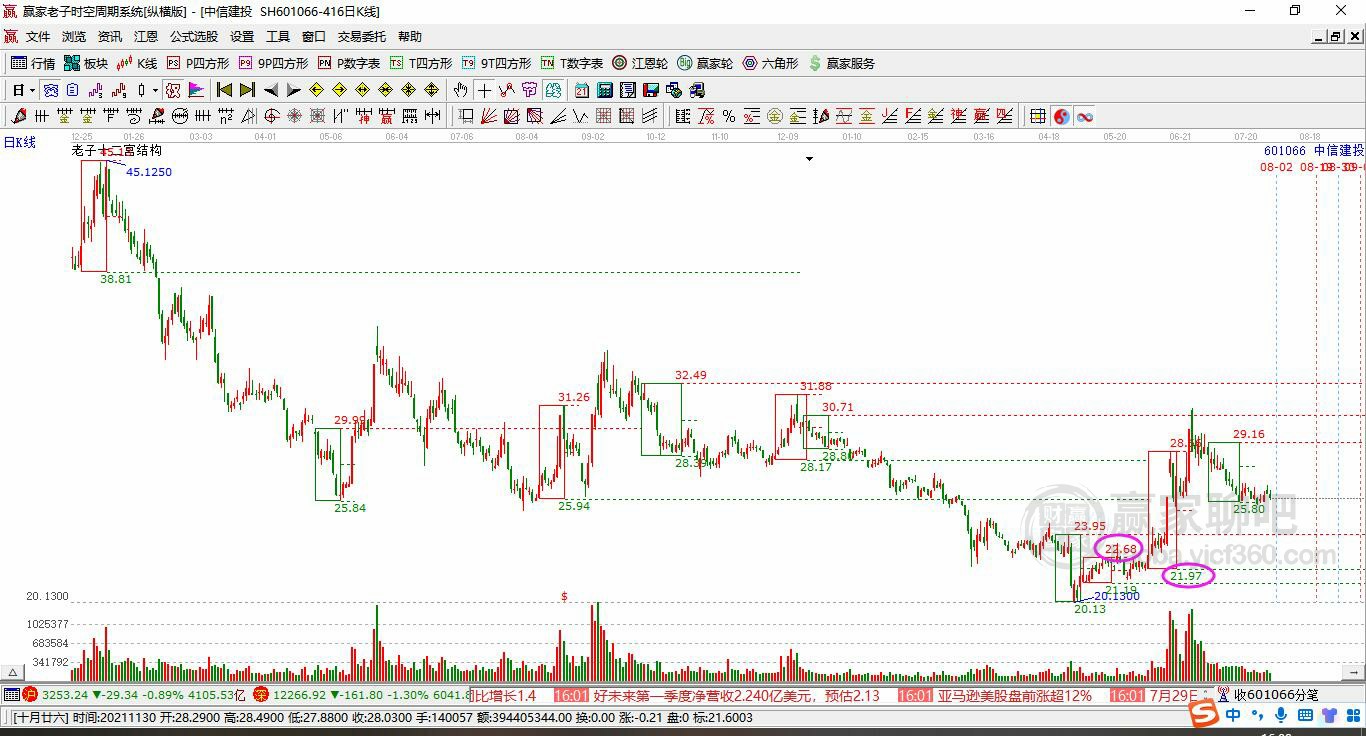Click the 收601066分笔 status entry
Viewport: 1366px width, 736px height.
tap(1276, 695)
